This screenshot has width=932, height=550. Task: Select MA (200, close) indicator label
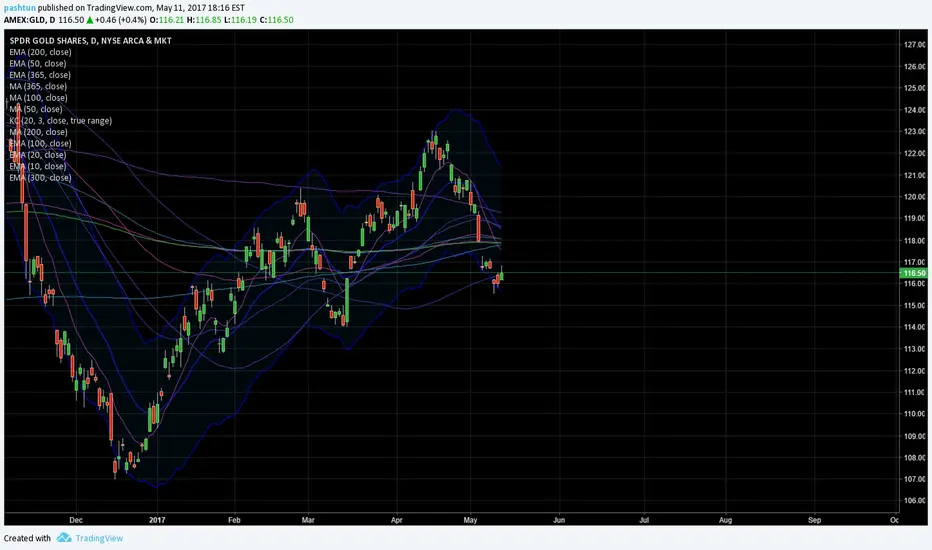(x=38, y=132)
